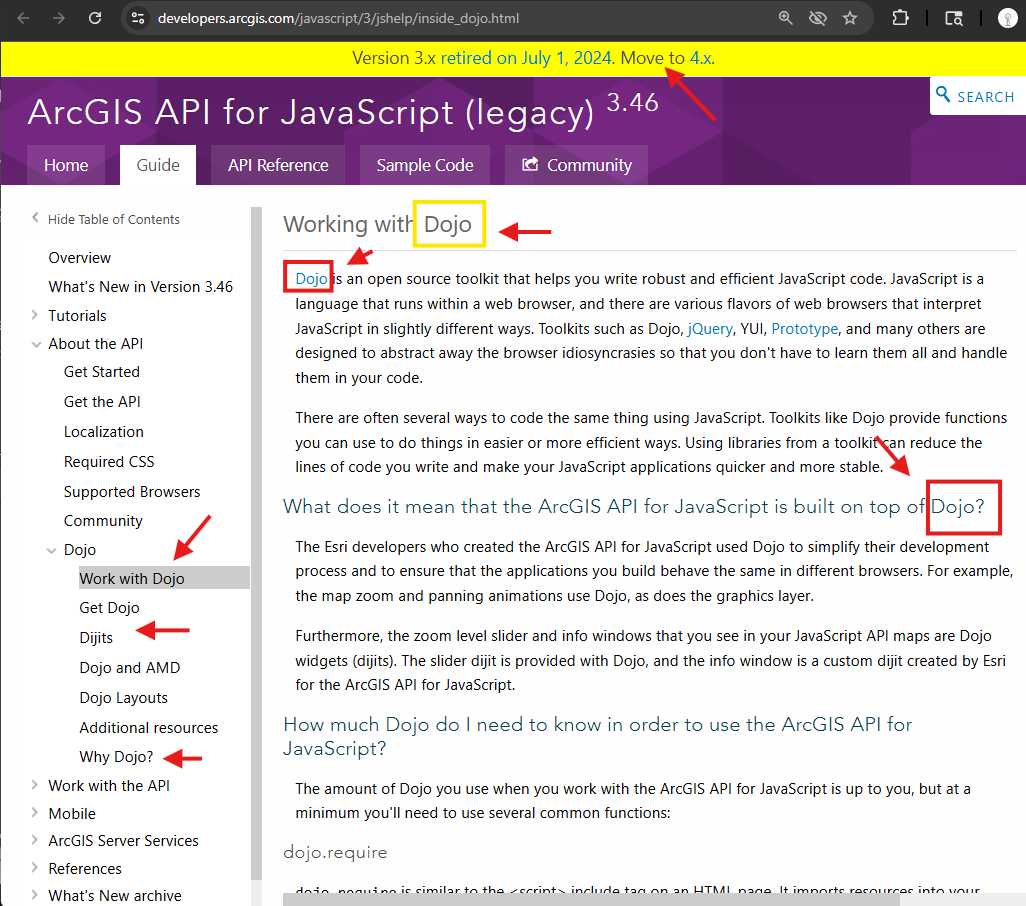Open Get Started in sidebar

pos(101,372)
